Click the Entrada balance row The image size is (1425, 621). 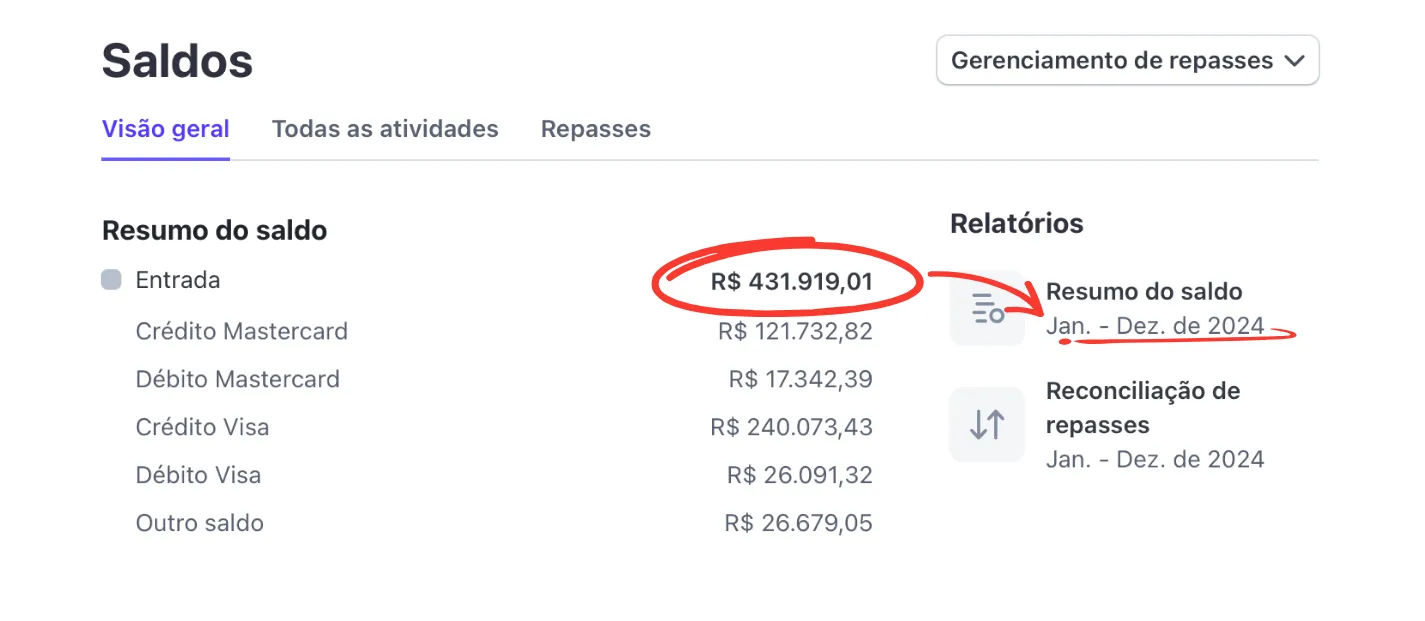tap(178, 279)
